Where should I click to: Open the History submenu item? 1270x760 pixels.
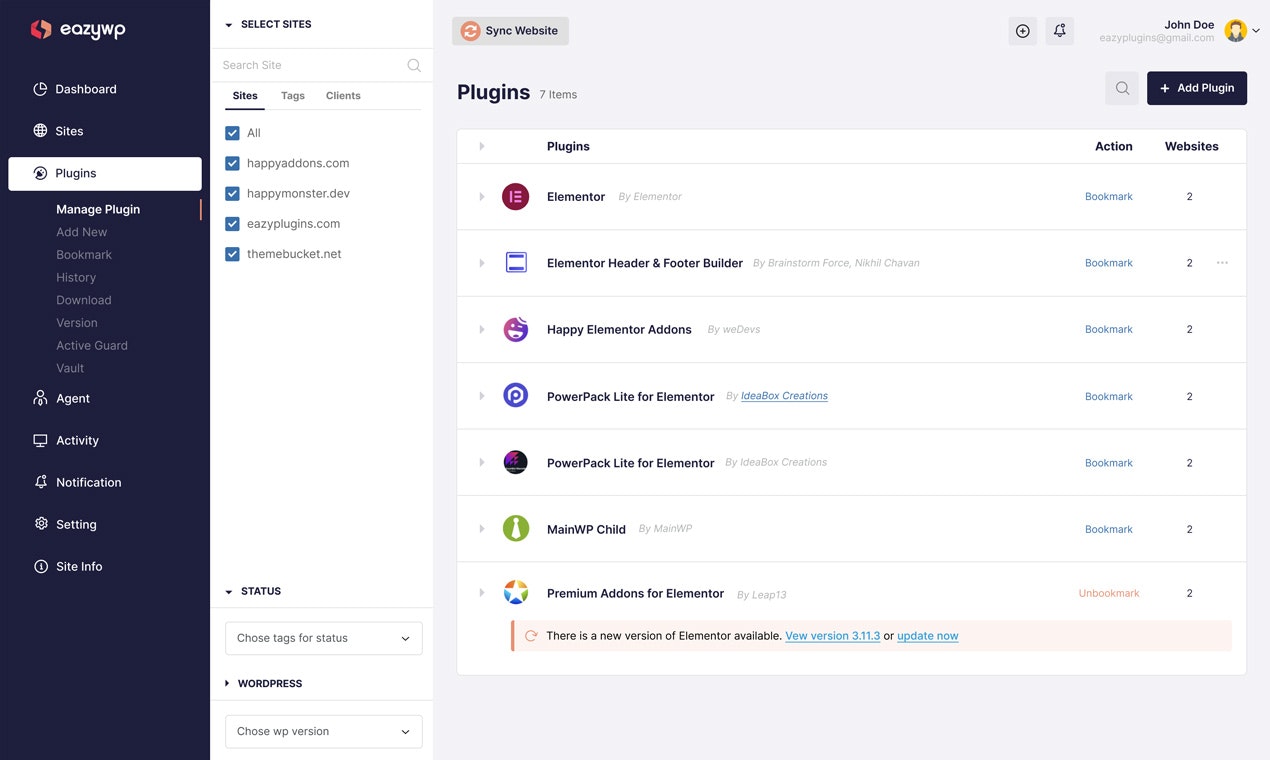coord(76,277)
